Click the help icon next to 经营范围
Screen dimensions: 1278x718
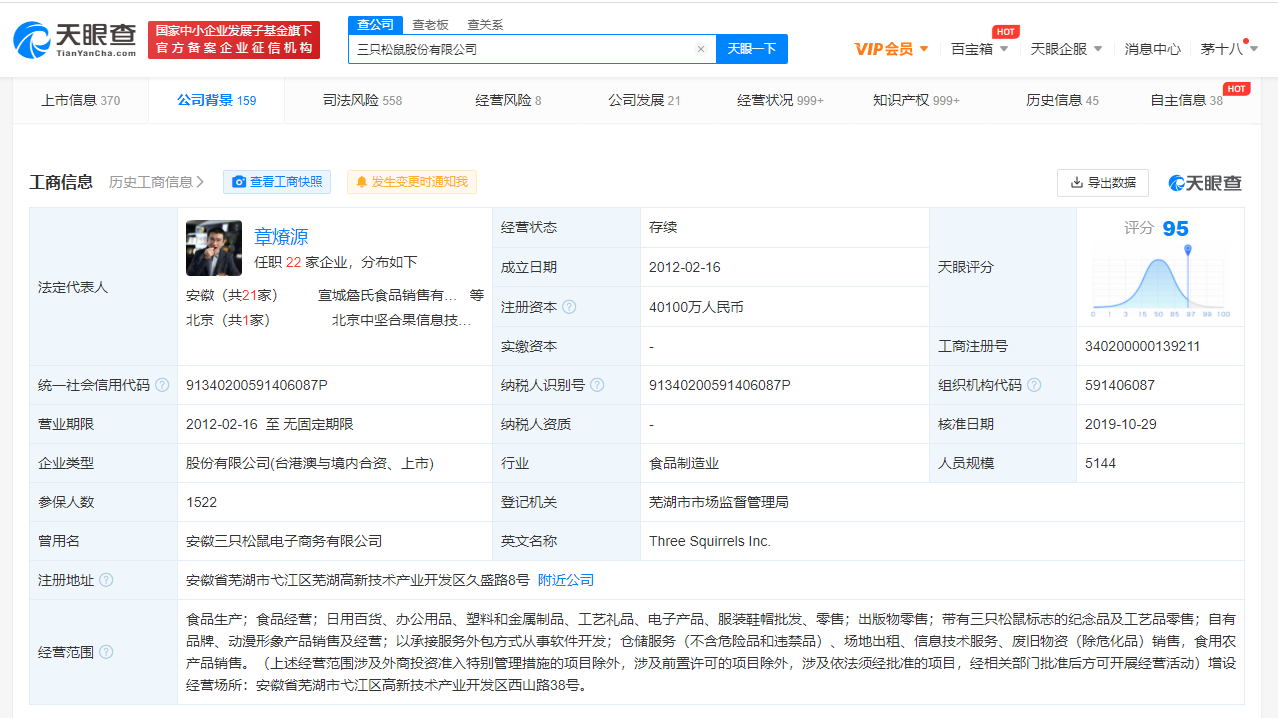tap(106, 652)
